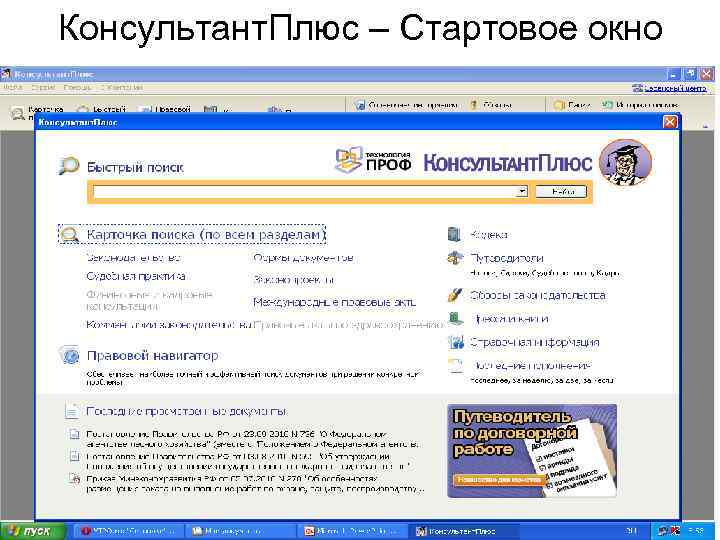This screenshot has height=540, width=720.
Task: Open the Постановление Правительства РФ N 736 document
Action: (253, 439)
